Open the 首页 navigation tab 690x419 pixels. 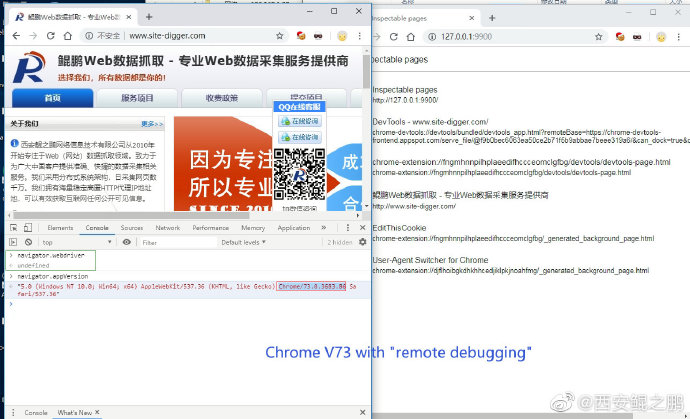click(52, 98)
